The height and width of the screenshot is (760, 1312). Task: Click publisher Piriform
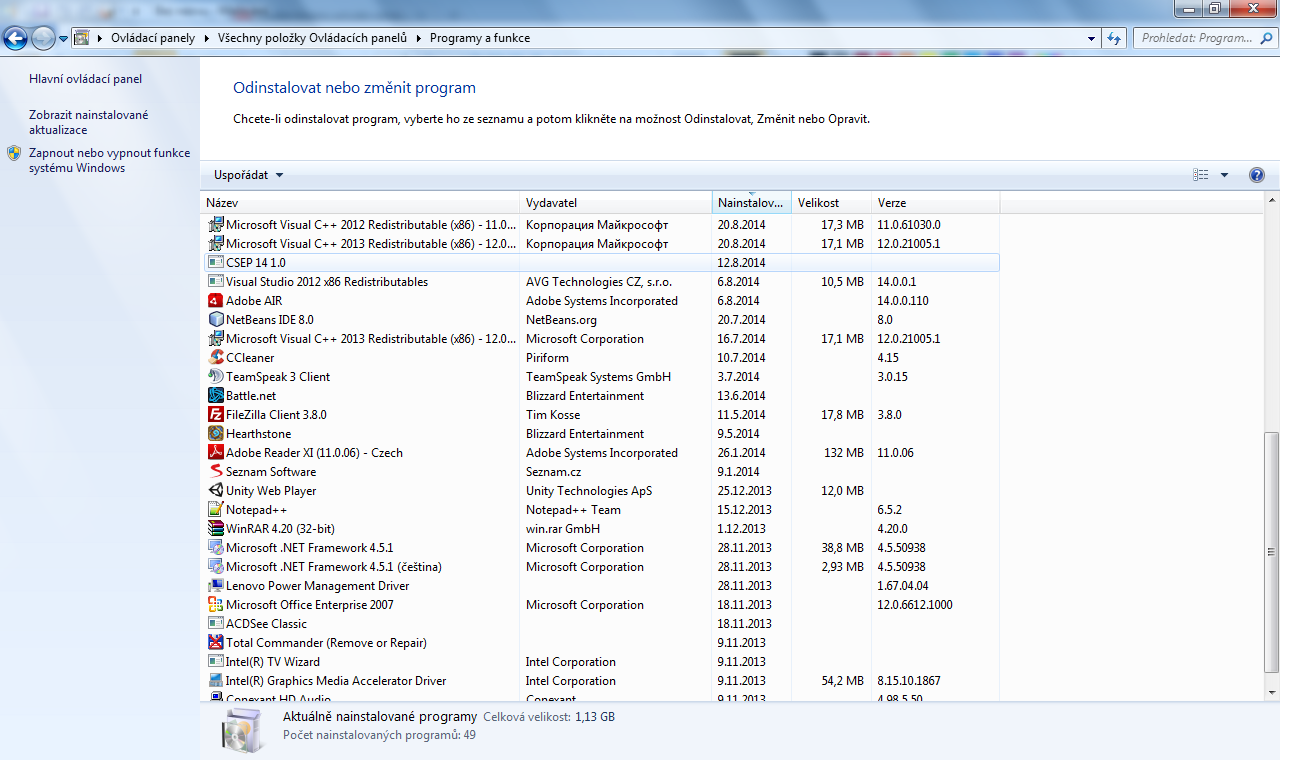pyautogui.click(x=547, y=358)
